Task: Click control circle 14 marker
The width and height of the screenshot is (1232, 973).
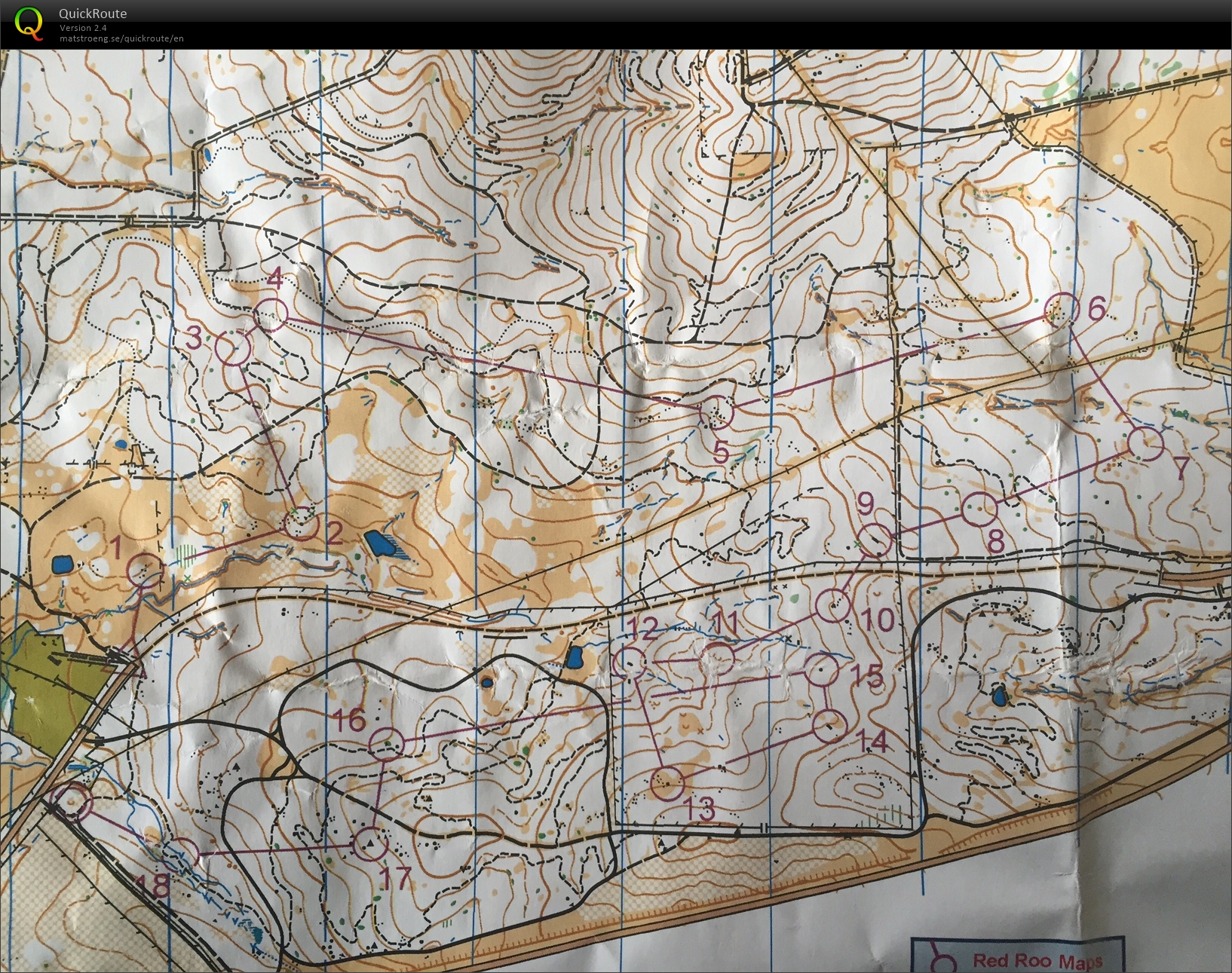Action: coord(830,726)
